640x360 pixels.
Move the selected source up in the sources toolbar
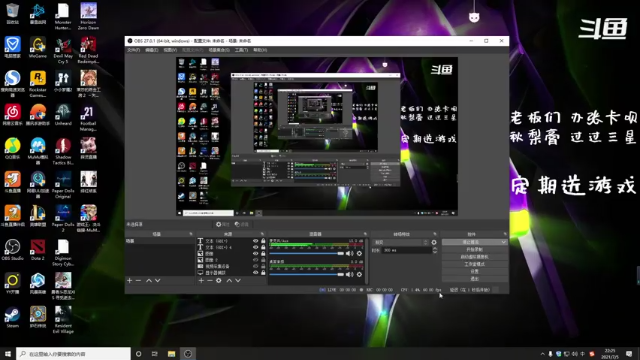click(229, 280)
